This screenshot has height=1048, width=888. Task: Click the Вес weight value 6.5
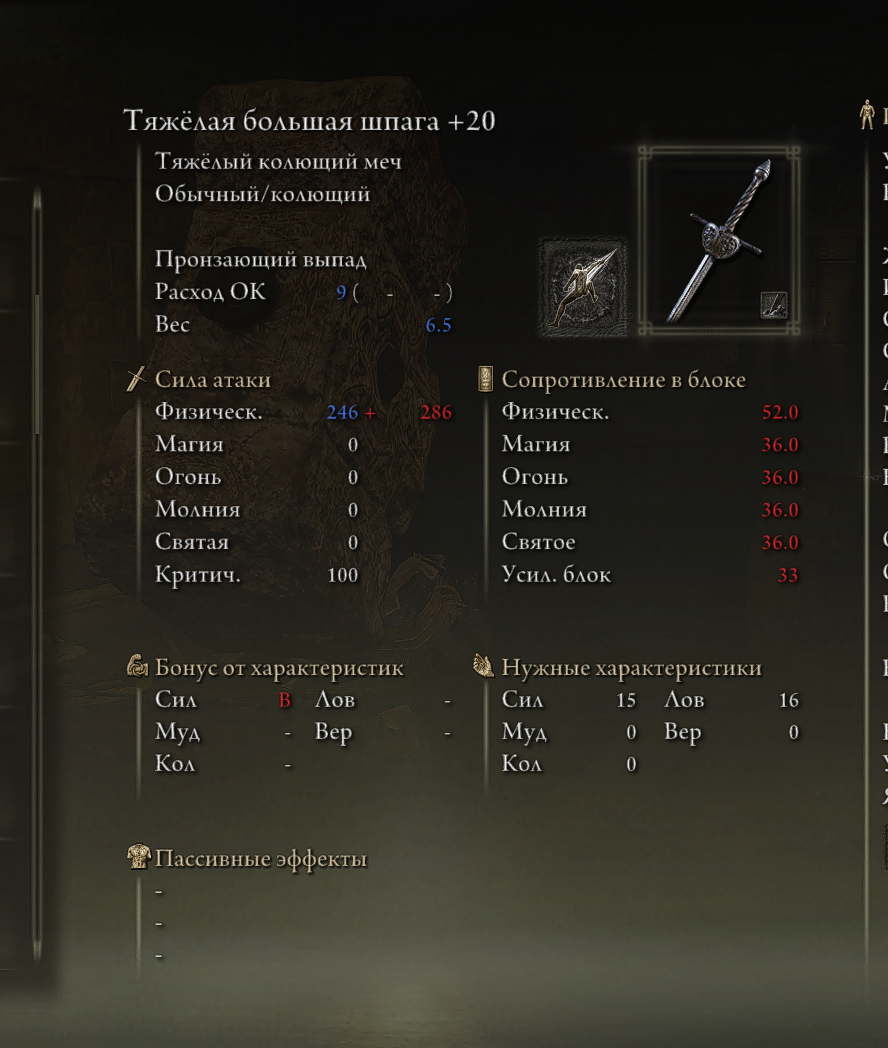coord(438,325)
